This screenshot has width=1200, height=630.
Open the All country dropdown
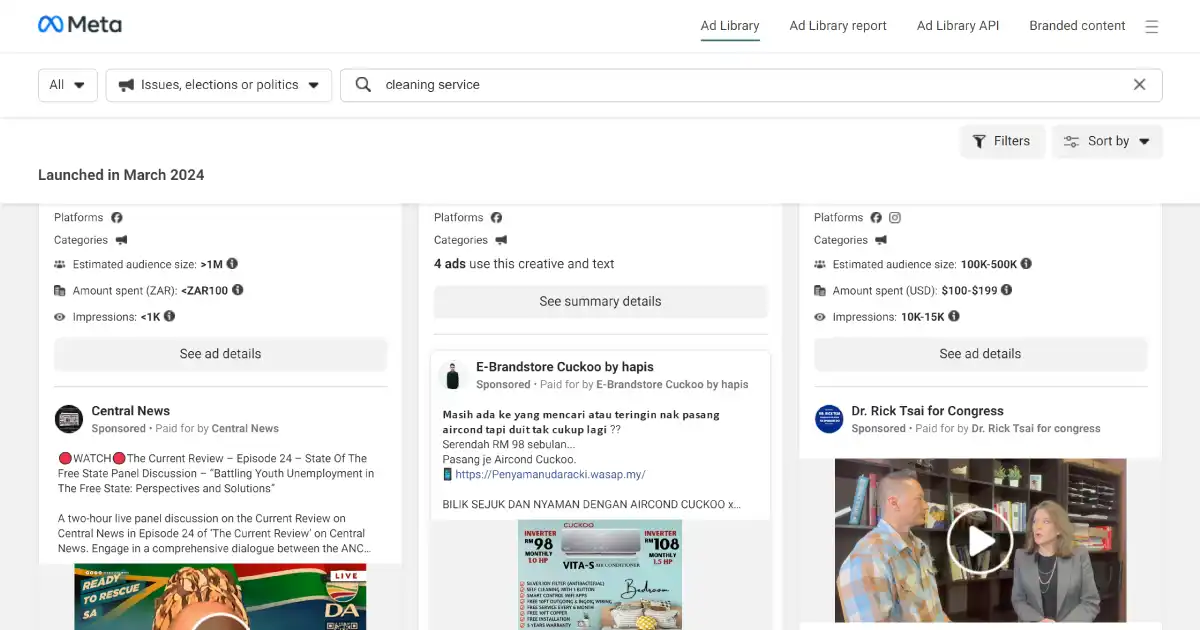pos(68,85)
